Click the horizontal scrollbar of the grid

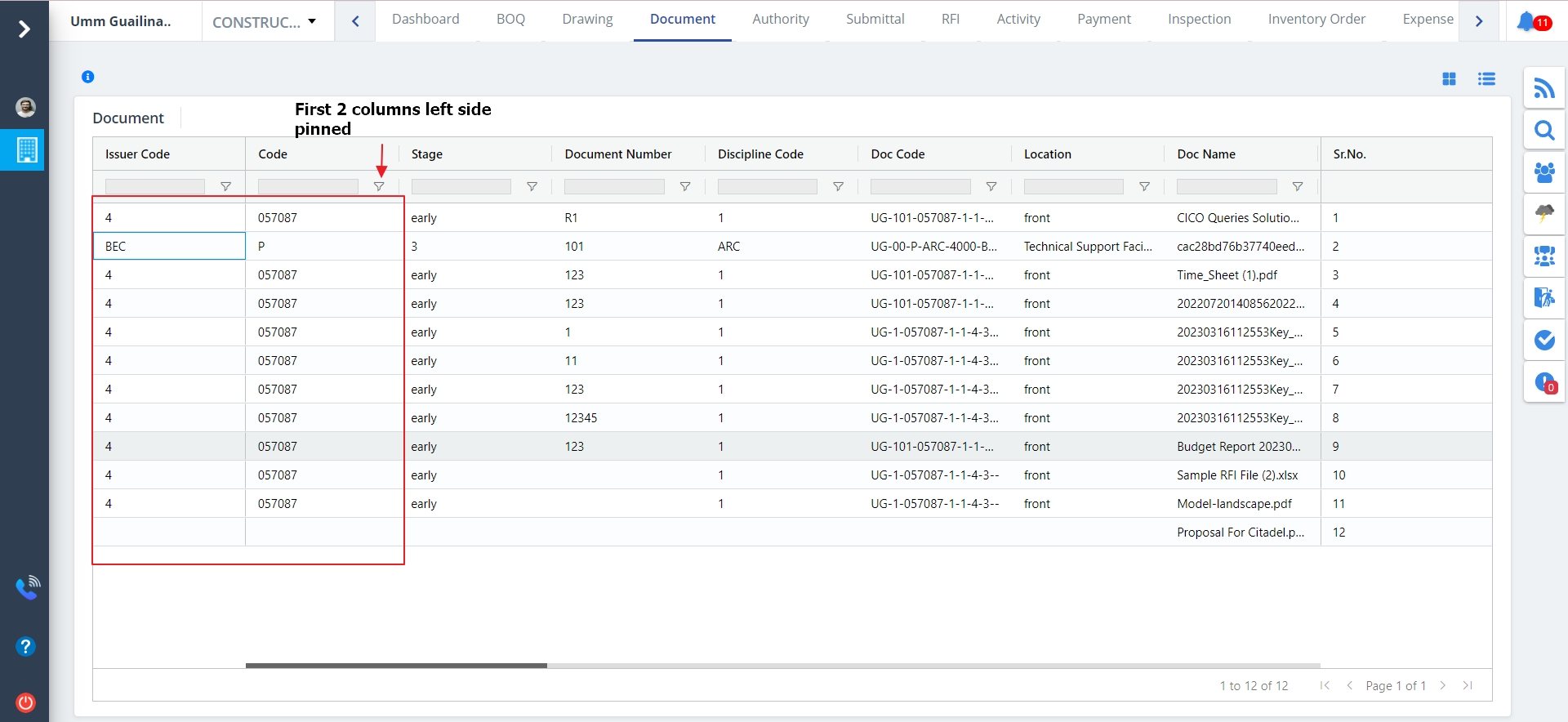[x=396, y=666]
